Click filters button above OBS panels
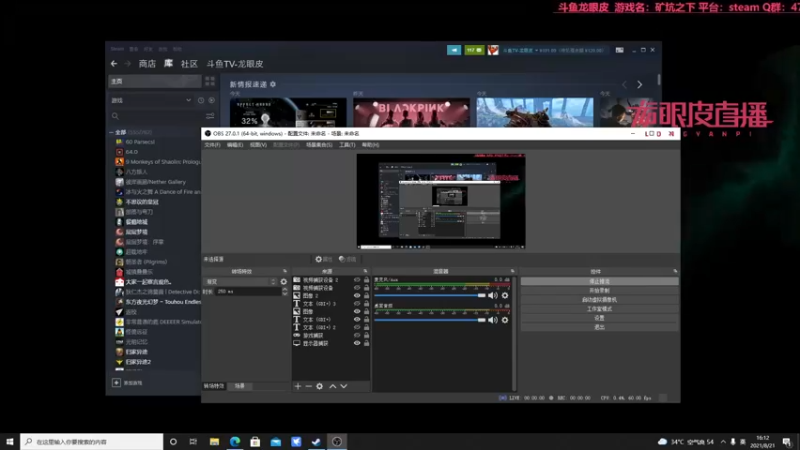This screenshot has width=800, height=450. [x=347, y=259]
